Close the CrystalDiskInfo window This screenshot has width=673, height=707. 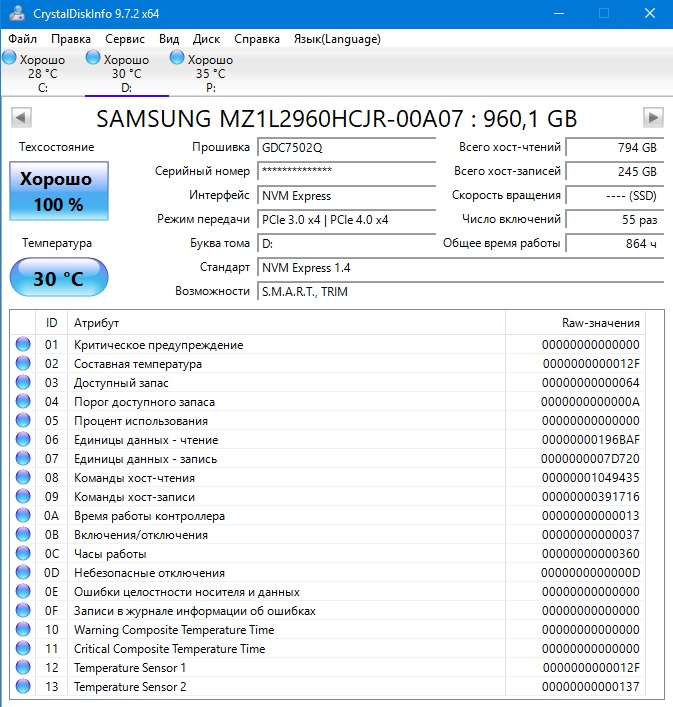(650, 14)
